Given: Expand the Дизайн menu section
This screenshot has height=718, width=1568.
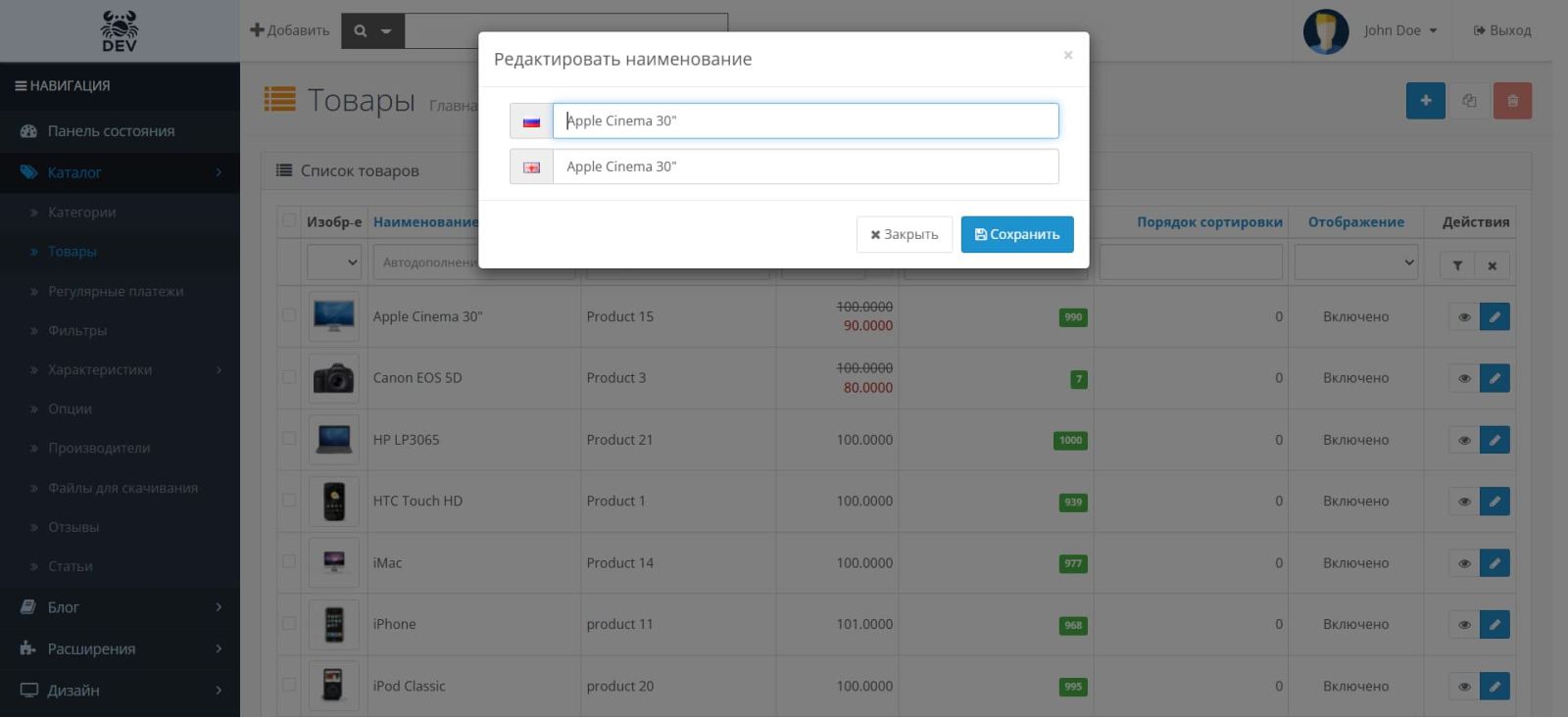Looking at the screenshot, I should pyautogui.click(x=120, y=691).
